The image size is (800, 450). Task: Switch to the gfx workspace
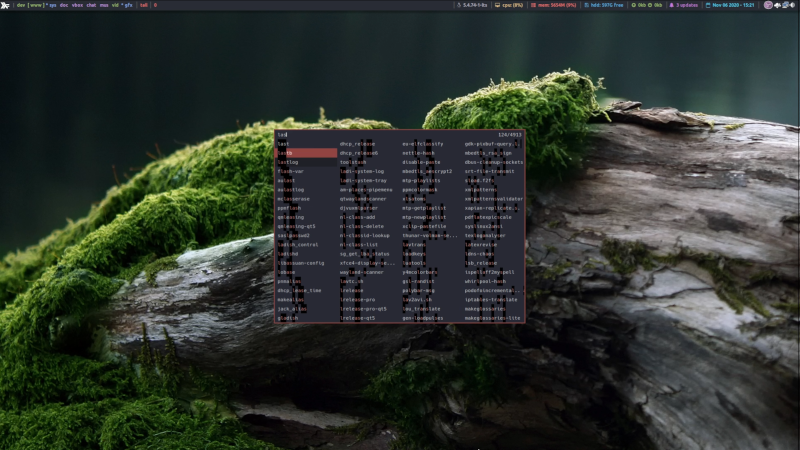pyautogui.click(x=127, y=5)
